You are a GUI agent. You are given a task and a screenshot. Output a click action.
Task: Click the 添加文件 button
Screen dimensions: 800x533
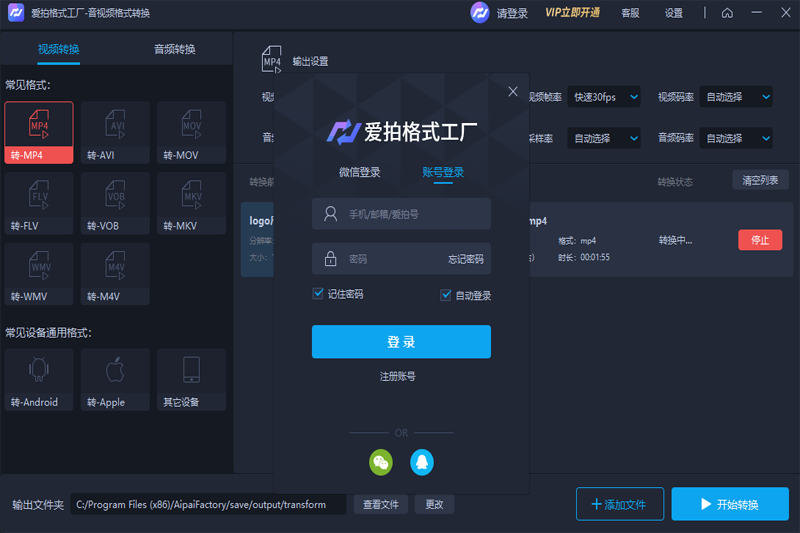(x=620, y=504)
